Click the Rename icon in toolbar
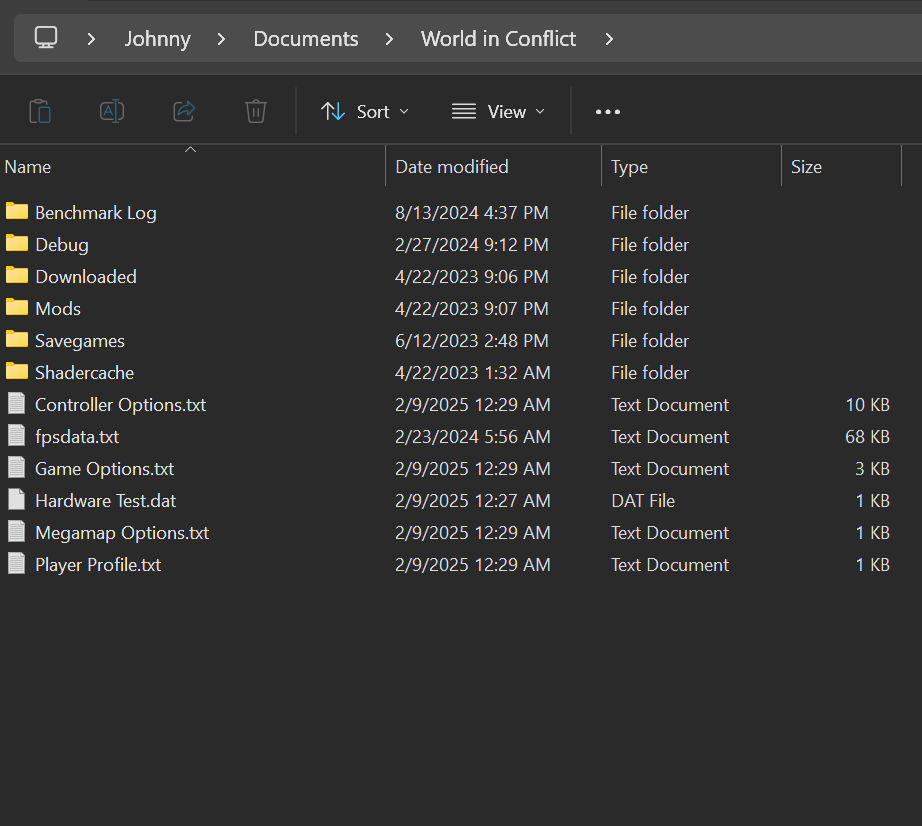 pyautogui.click(x=112, y=111)
